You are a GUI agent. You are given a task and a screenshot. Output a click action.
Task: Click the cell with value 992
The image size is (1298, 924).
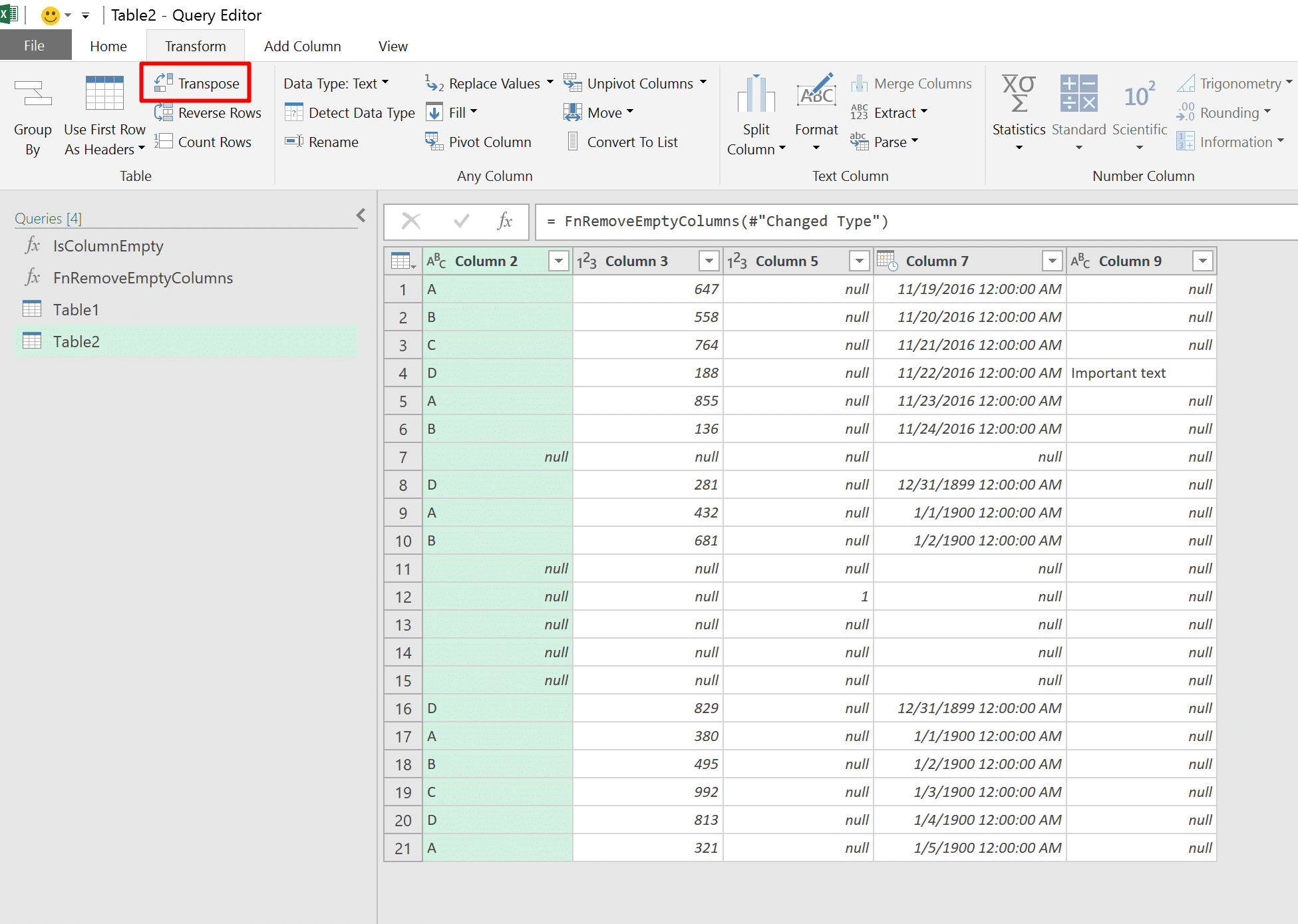pos(648,792)
